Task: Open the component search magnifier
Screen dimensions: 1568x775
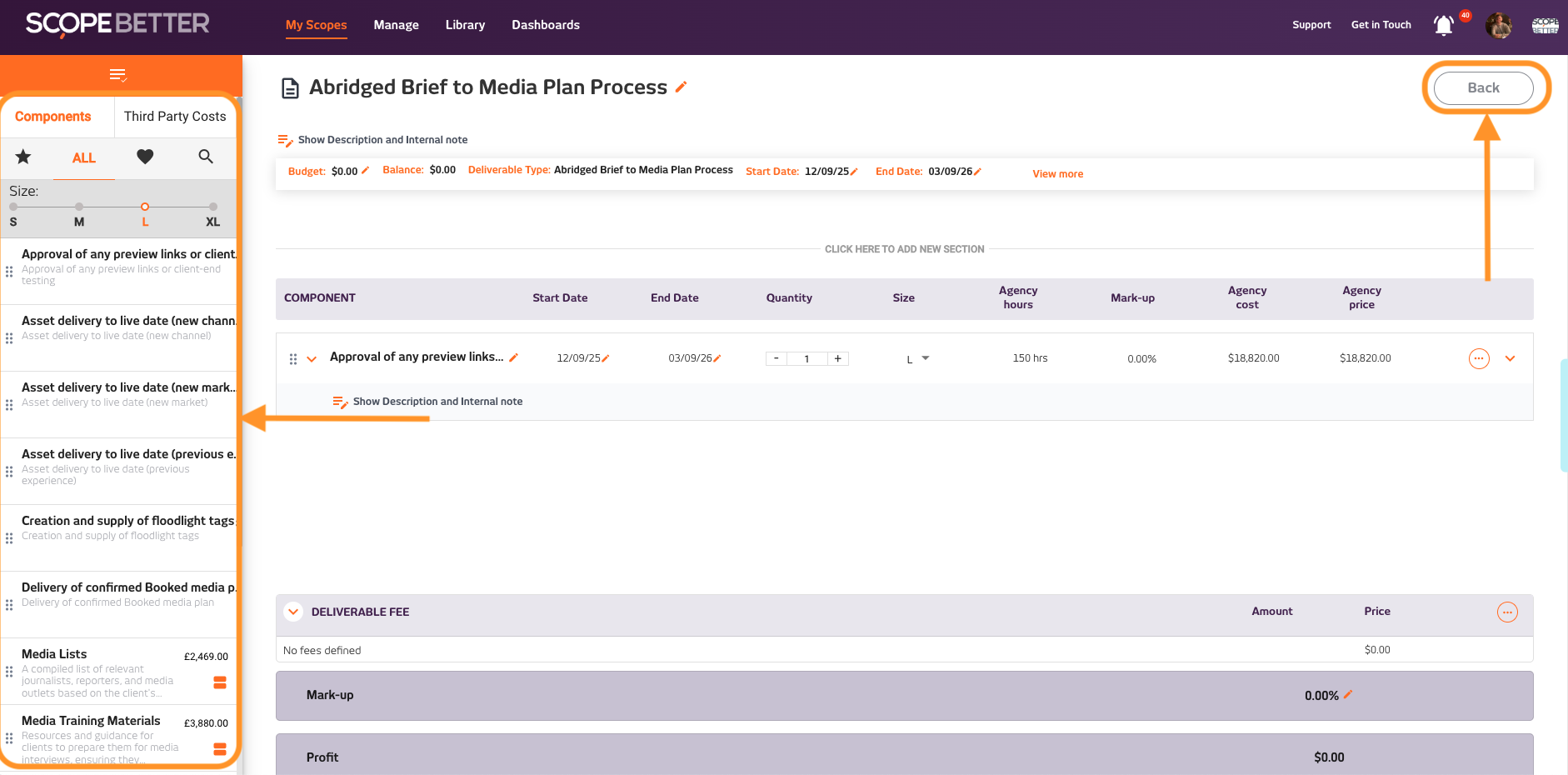Action: pyautogui.click(x=206, y=157)
